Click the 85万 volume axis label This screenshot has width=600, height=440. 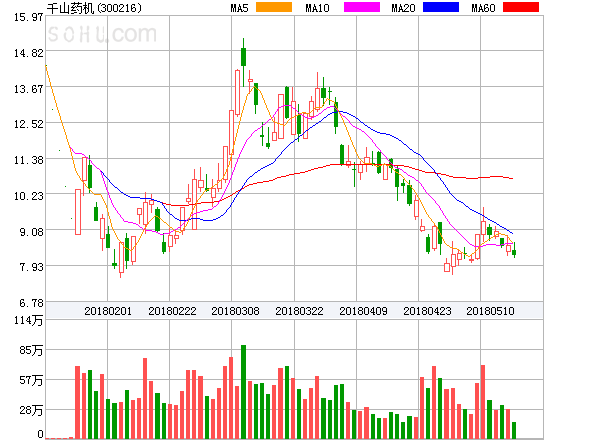click(x=31, y=350)
